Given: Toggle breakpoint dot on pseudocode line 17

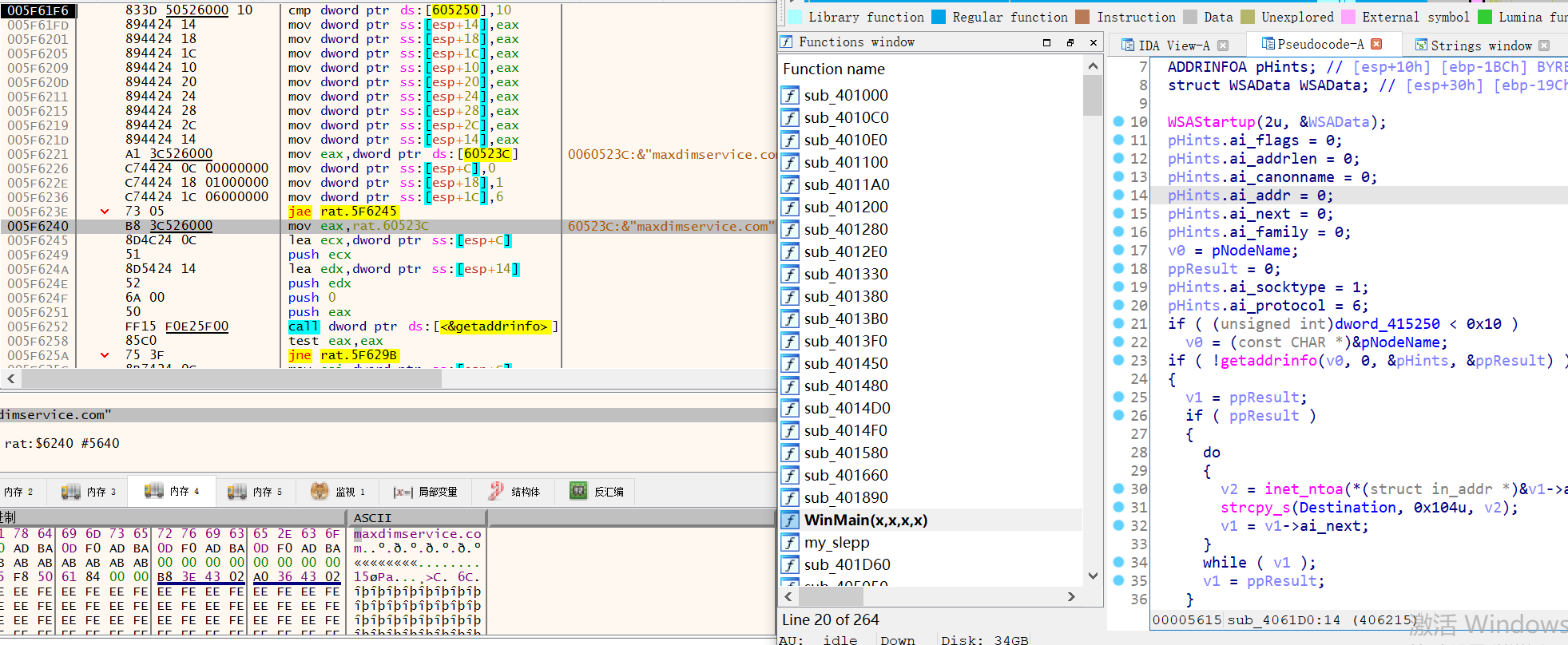Looking at the screenshot, I should 1118,250.
